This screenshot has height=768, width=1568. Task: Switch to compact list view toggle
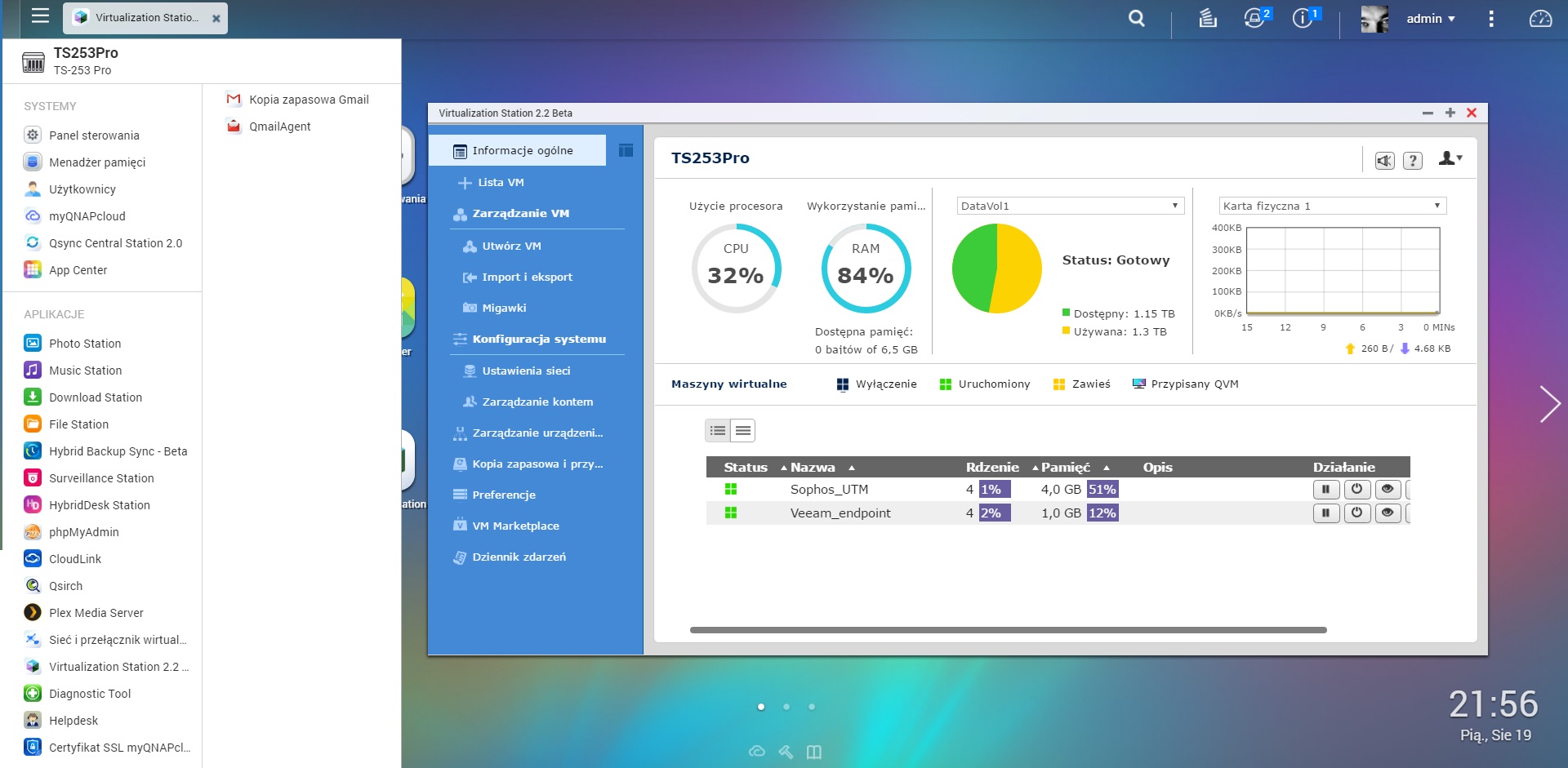(742, 431)
